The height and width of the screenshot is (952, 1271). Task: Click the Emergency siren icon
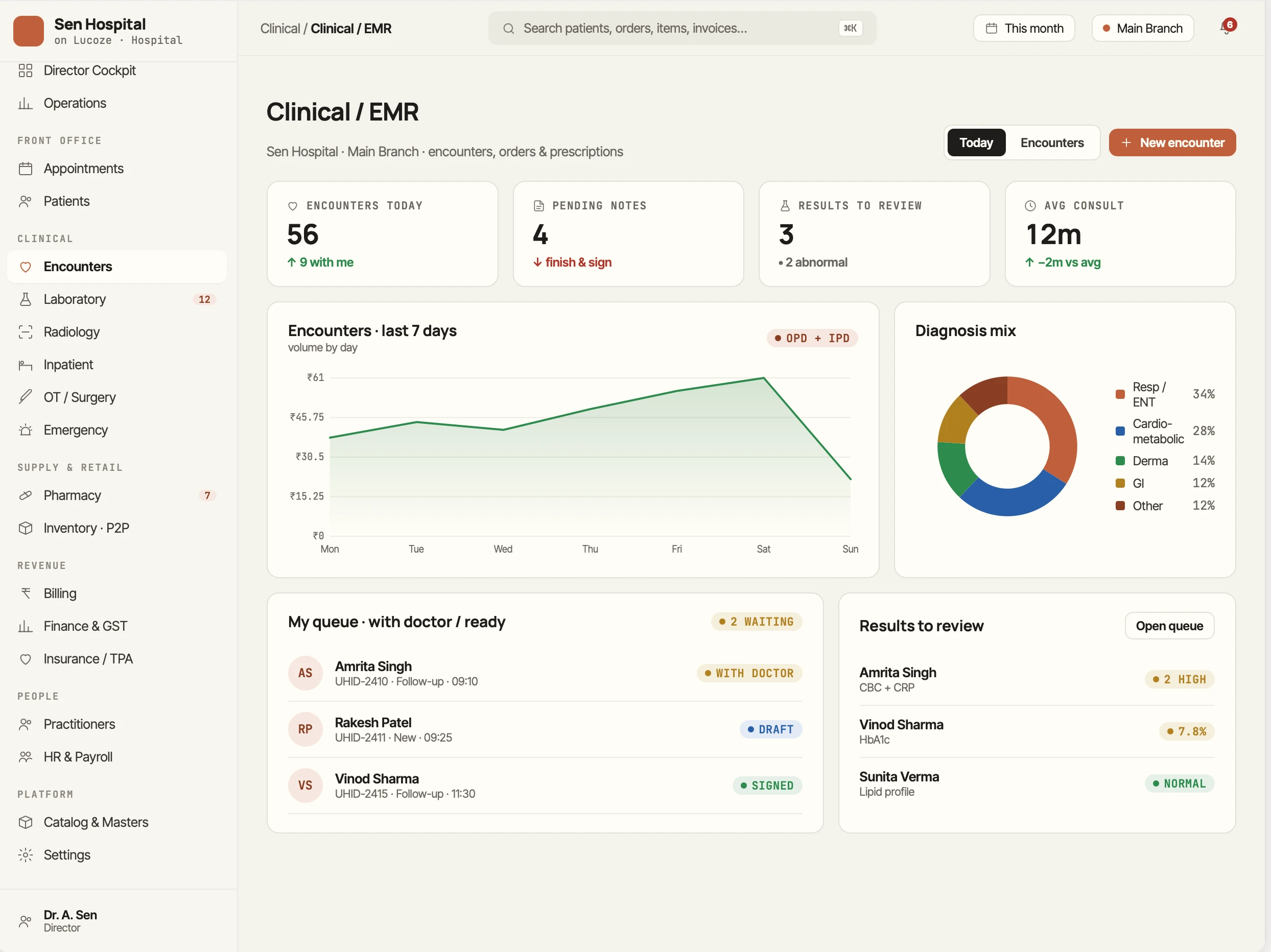click(x=25, y=431)
